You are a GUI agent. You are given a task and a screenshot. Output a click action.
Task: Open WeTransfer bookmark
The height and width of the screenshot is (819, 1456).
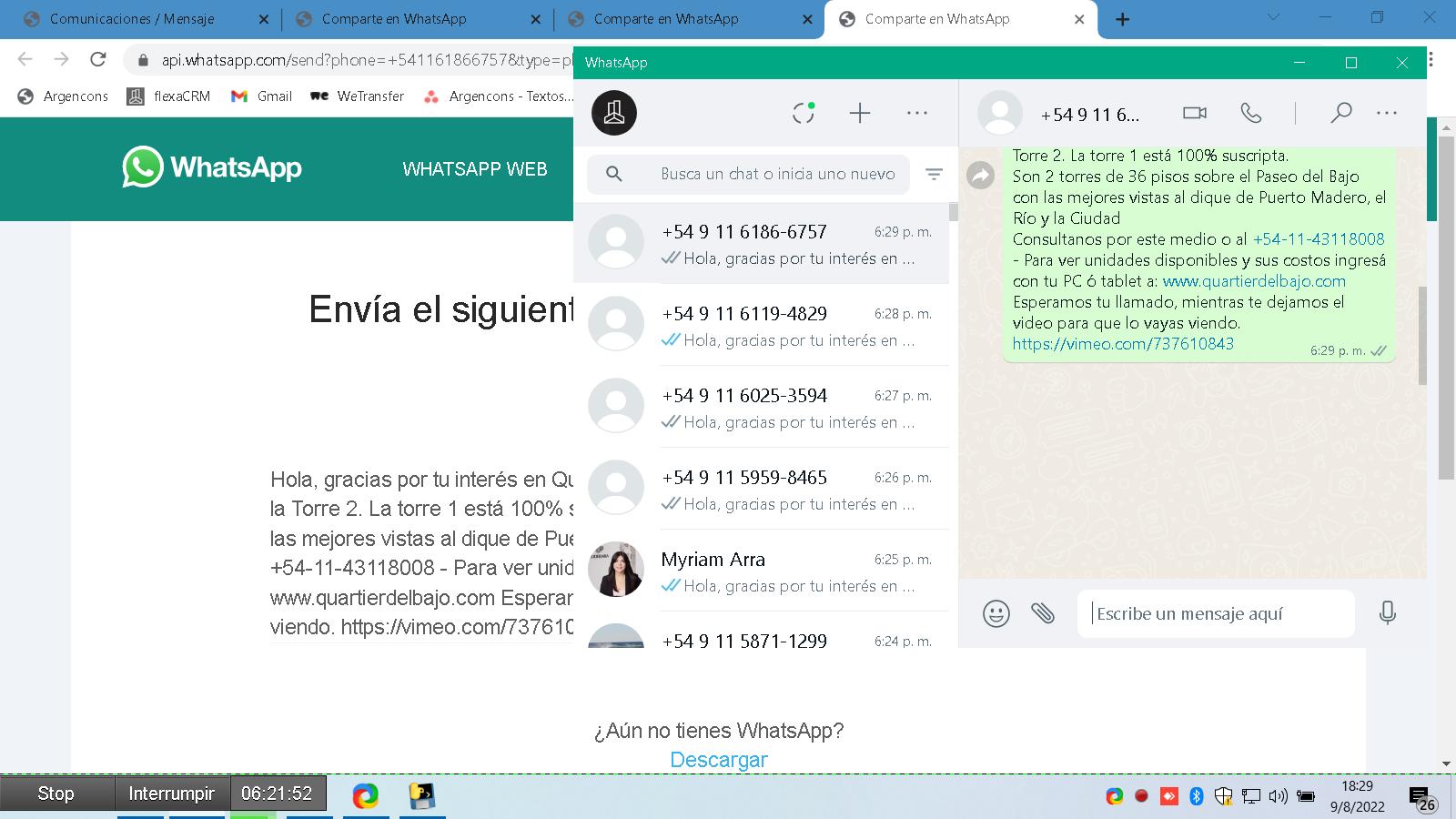(x=357, y=96)
